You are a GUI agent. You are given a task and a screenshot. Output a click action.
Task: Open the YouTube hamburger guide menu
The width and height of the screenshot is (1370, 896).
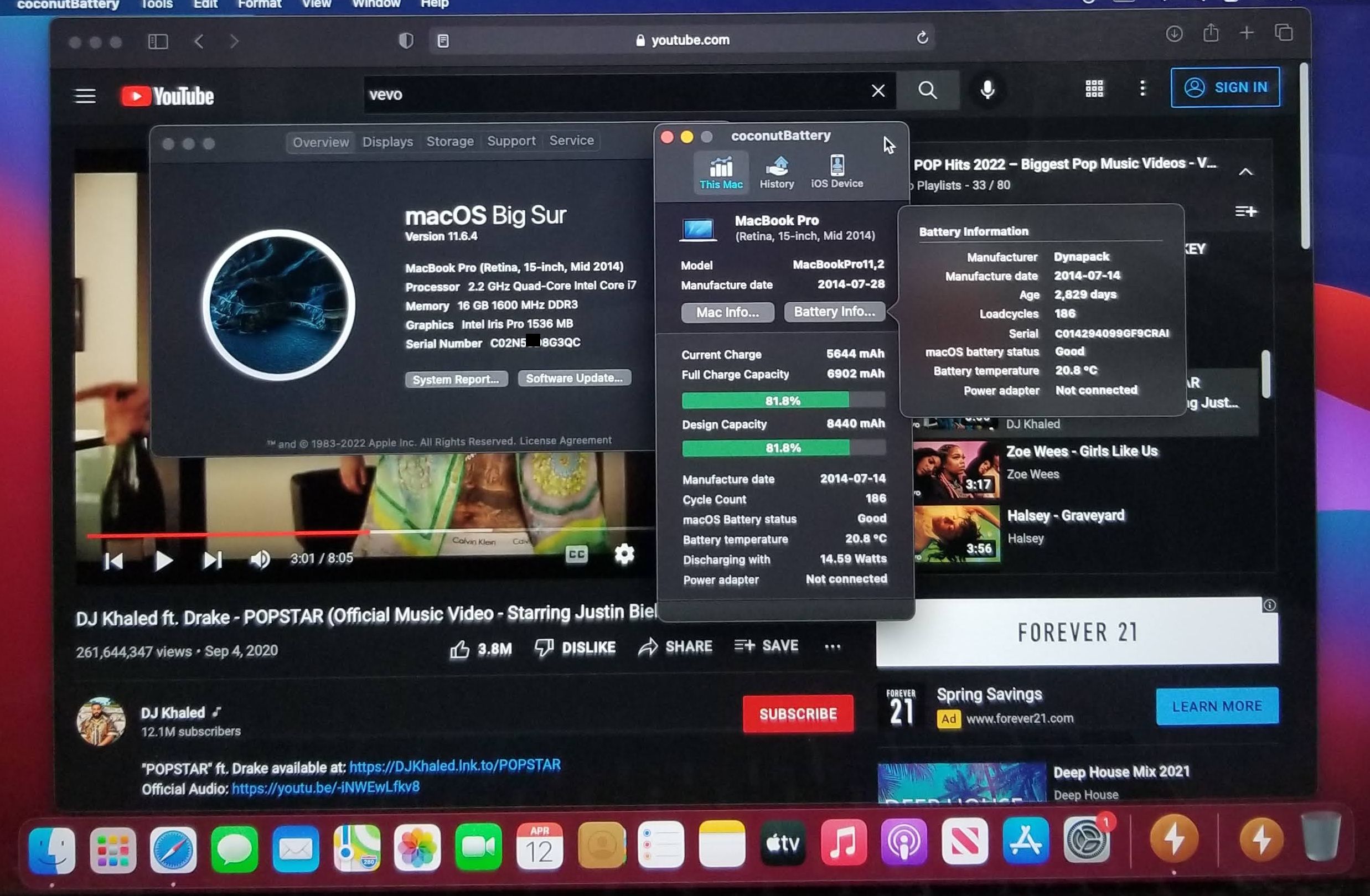85,96
